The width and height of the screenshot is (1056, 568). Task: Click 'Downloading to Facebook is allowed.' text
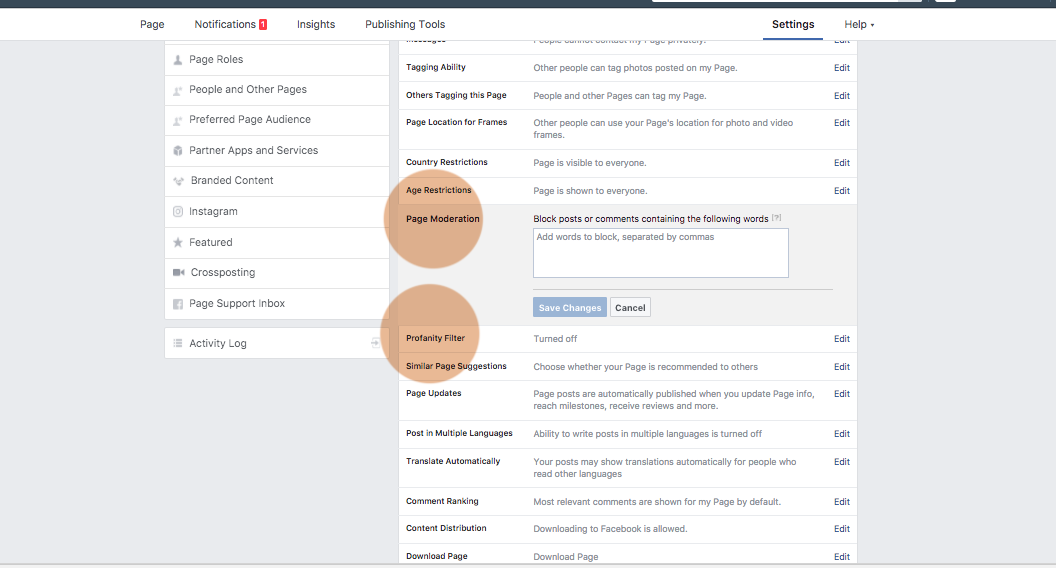pyautogui.click(x=610, y=529)
